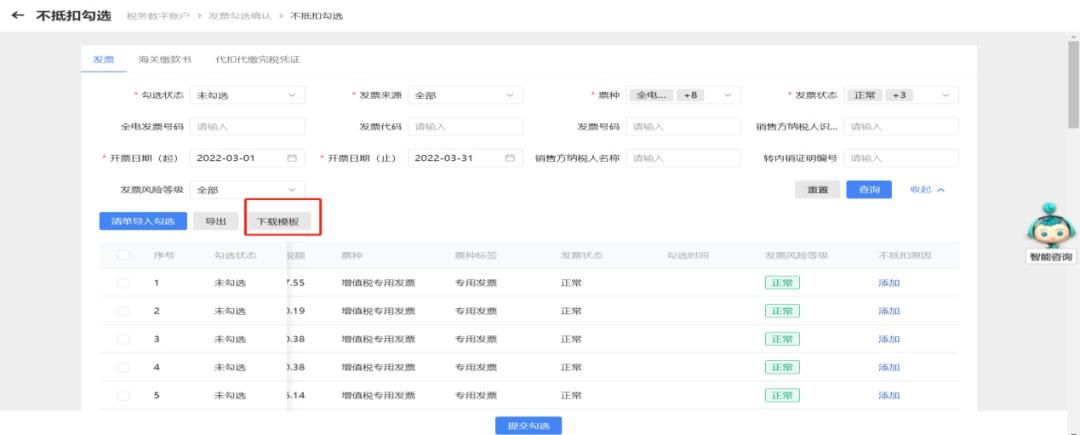1080x435 pixels.
Task: Click the +3 tag in 发票状态 field
Action: pos(899,95)
